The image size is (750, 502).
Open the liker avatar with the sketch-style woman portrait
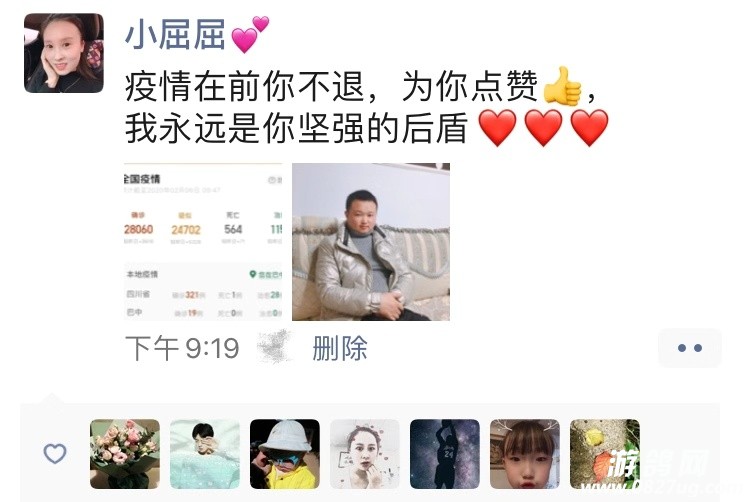pos(364,454)
